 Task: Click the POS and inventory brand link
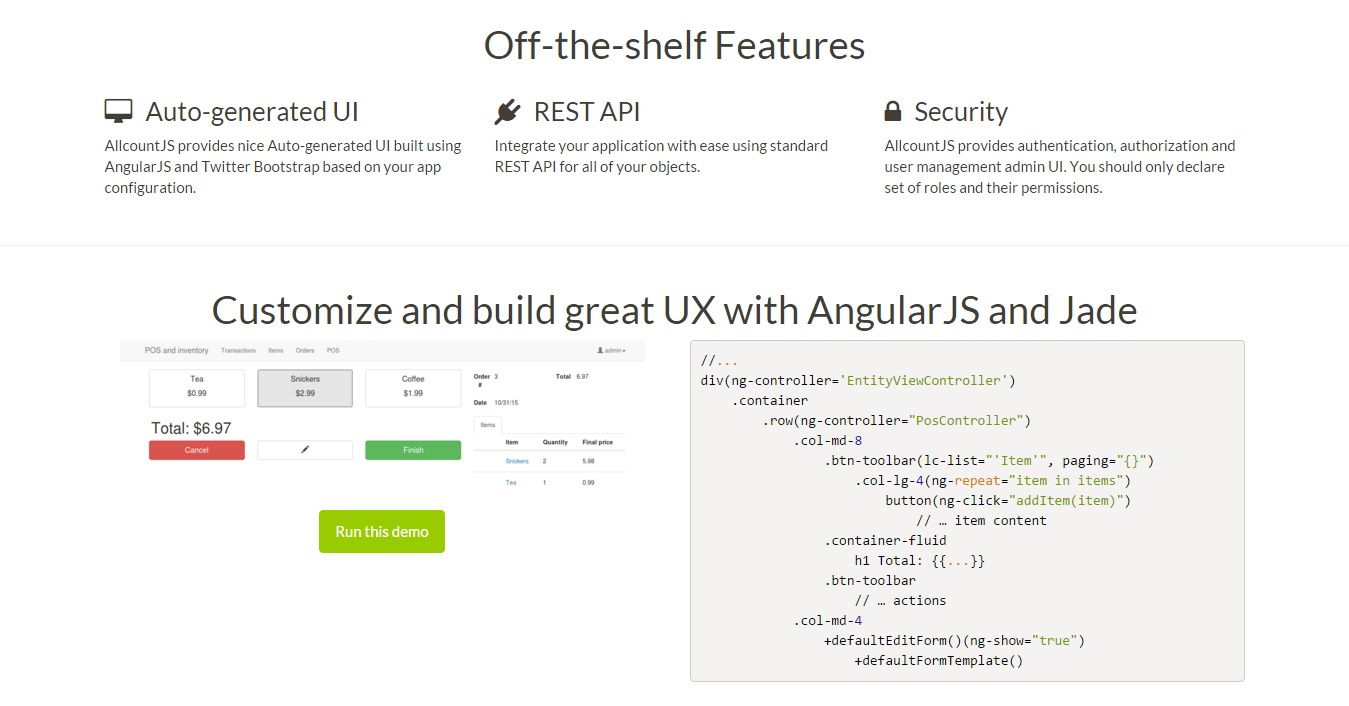[x=175, y=350]
